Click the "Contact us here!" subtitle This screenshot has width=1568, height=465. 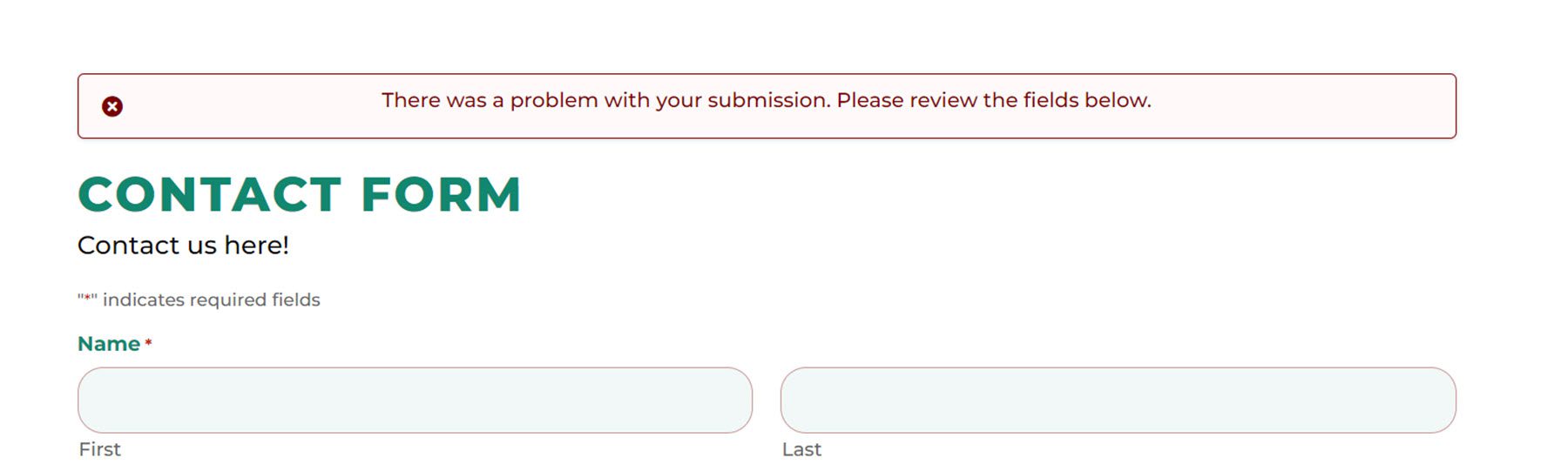(x=183, y=246)
